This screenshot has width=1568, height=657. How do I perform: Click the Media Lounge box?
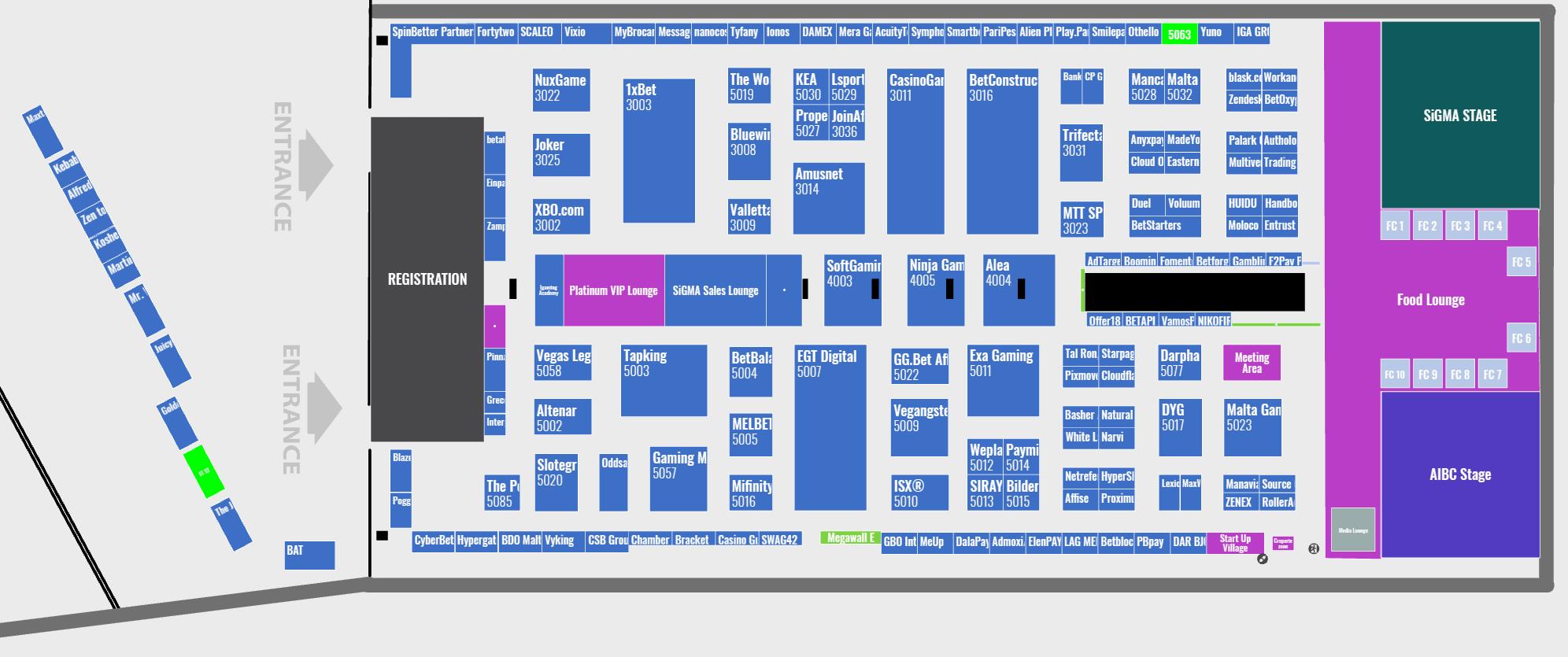click(x=1353, y=530)
